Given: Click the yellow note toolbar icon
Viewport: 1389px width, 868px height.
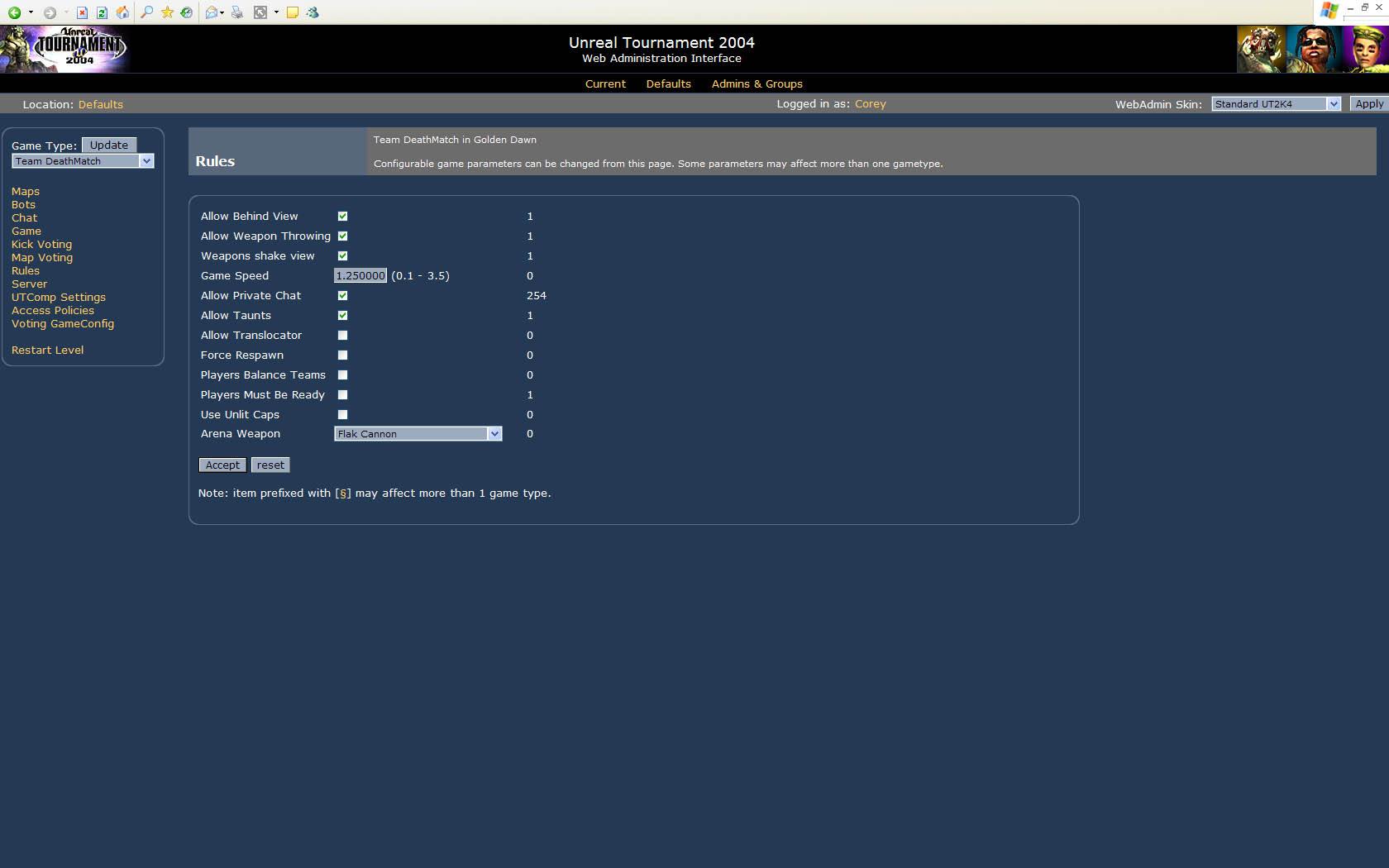Looking at the screenshot, I should coord(293,12).
